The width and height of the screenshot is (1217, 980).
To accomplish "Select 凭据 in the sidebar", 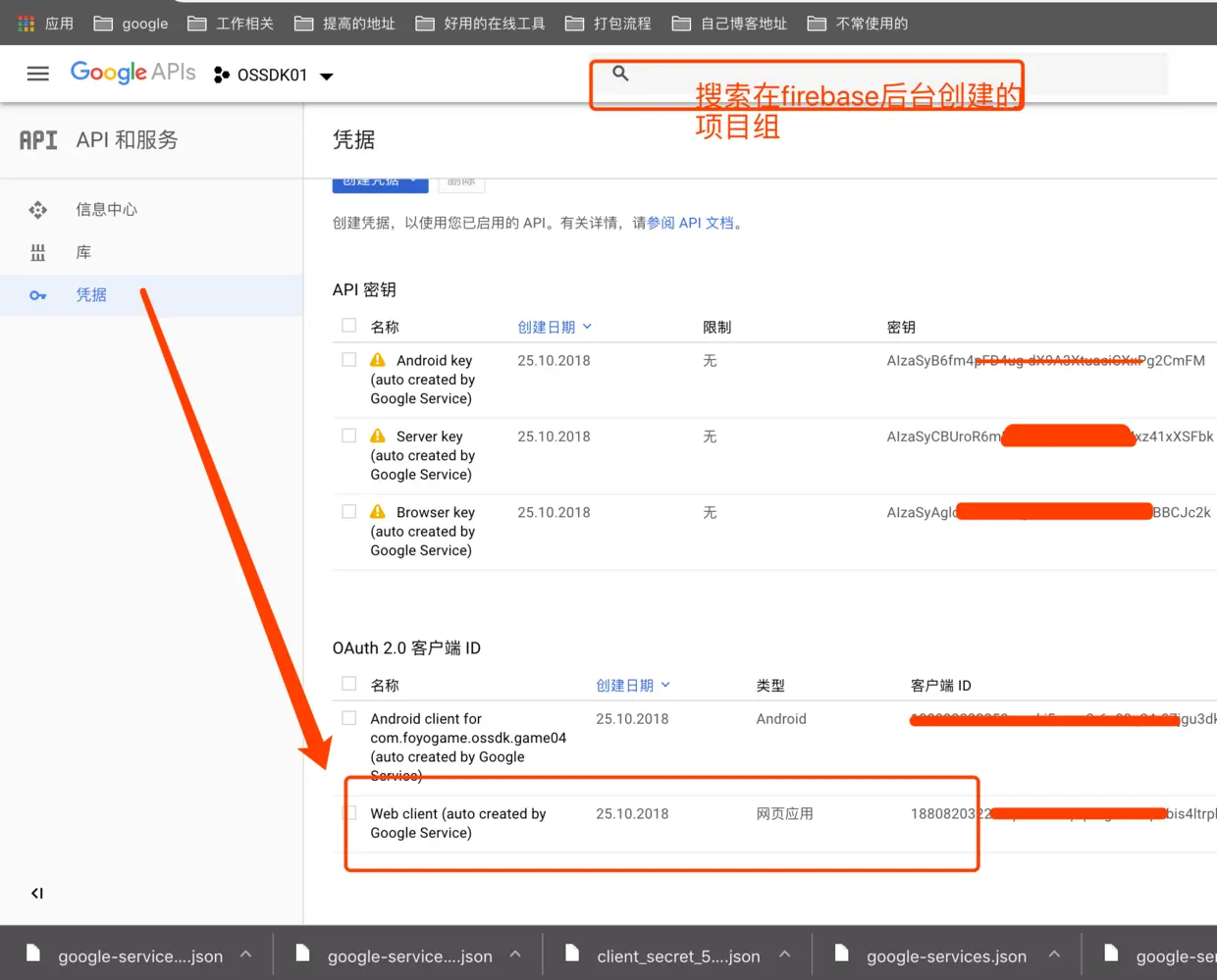I will [x=91, y=295].
